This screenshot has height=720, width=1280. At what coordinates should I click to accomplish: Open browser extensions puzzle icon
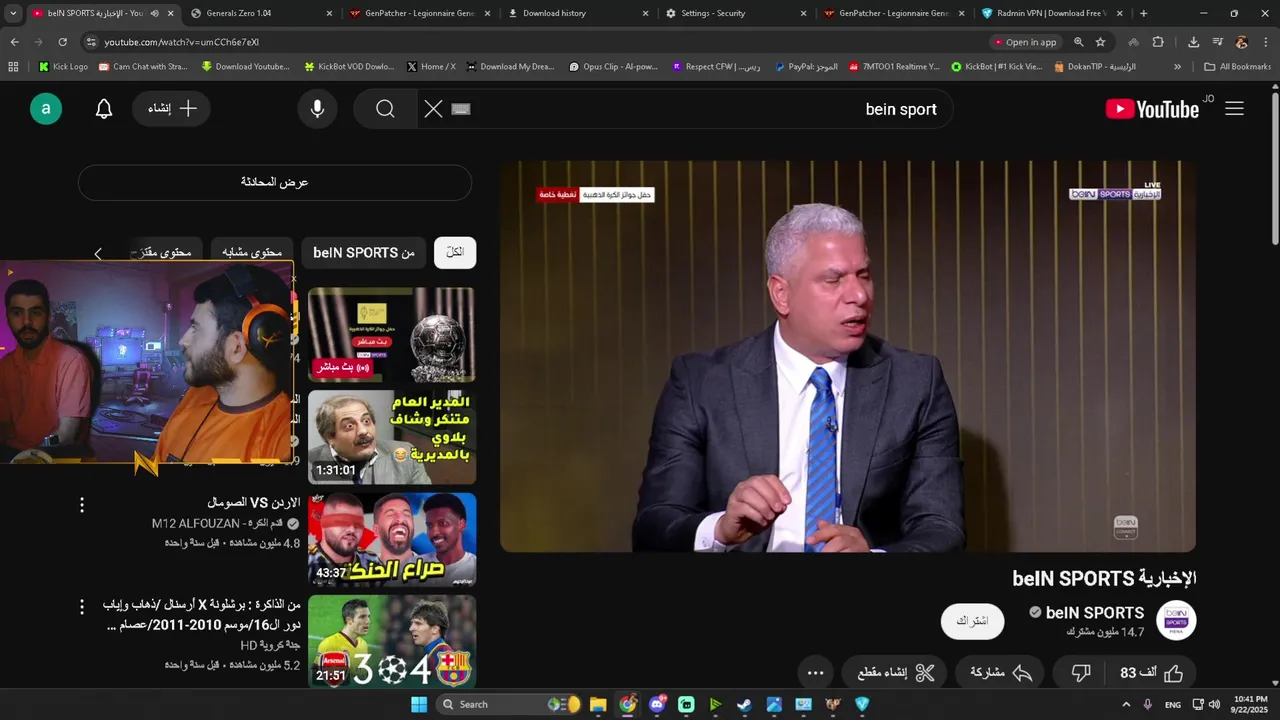[1158, 42]
